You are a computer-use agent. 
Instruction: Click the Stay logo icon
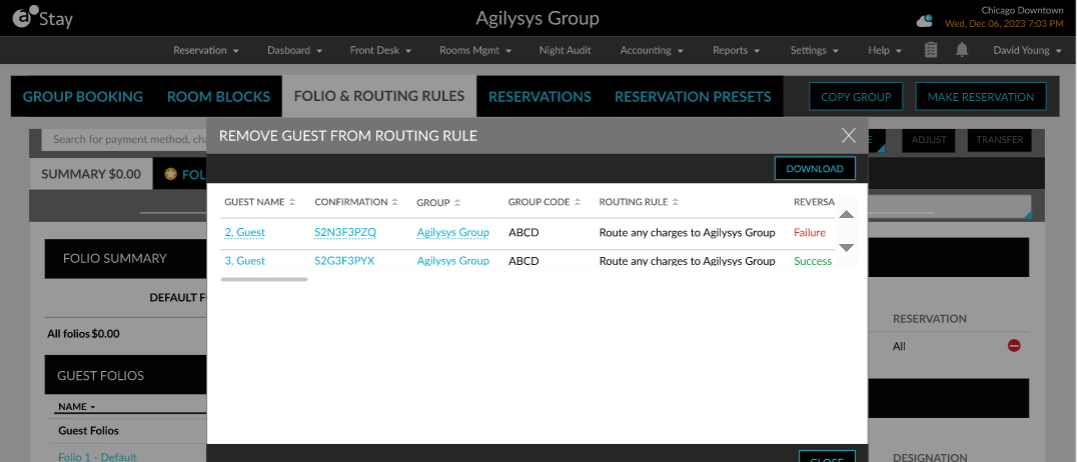pos(23,19)
